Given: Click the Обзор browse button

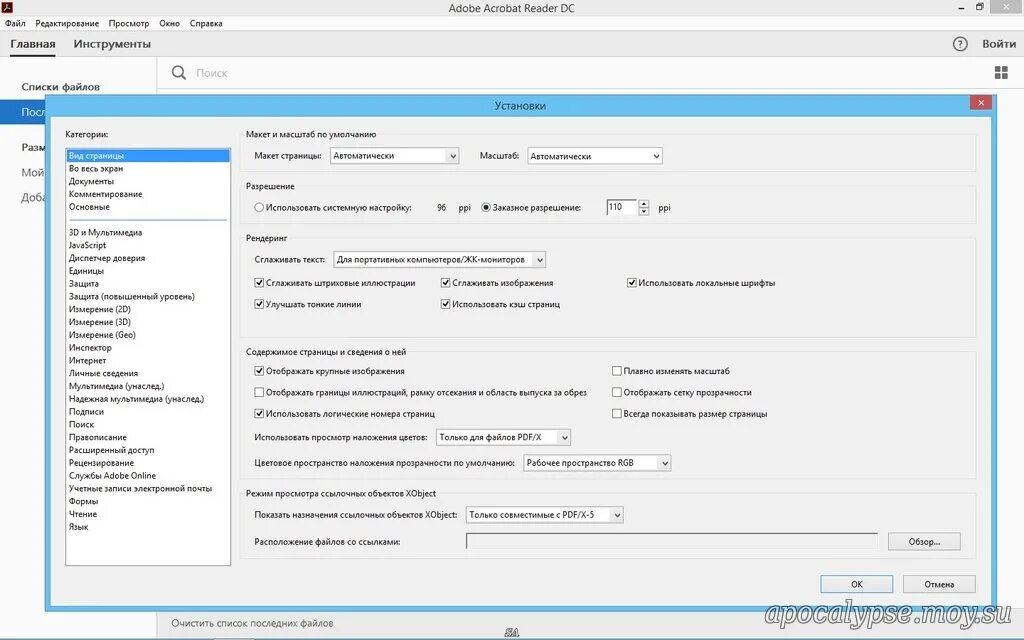Looking at the screenshot, I should click(924, 541).
